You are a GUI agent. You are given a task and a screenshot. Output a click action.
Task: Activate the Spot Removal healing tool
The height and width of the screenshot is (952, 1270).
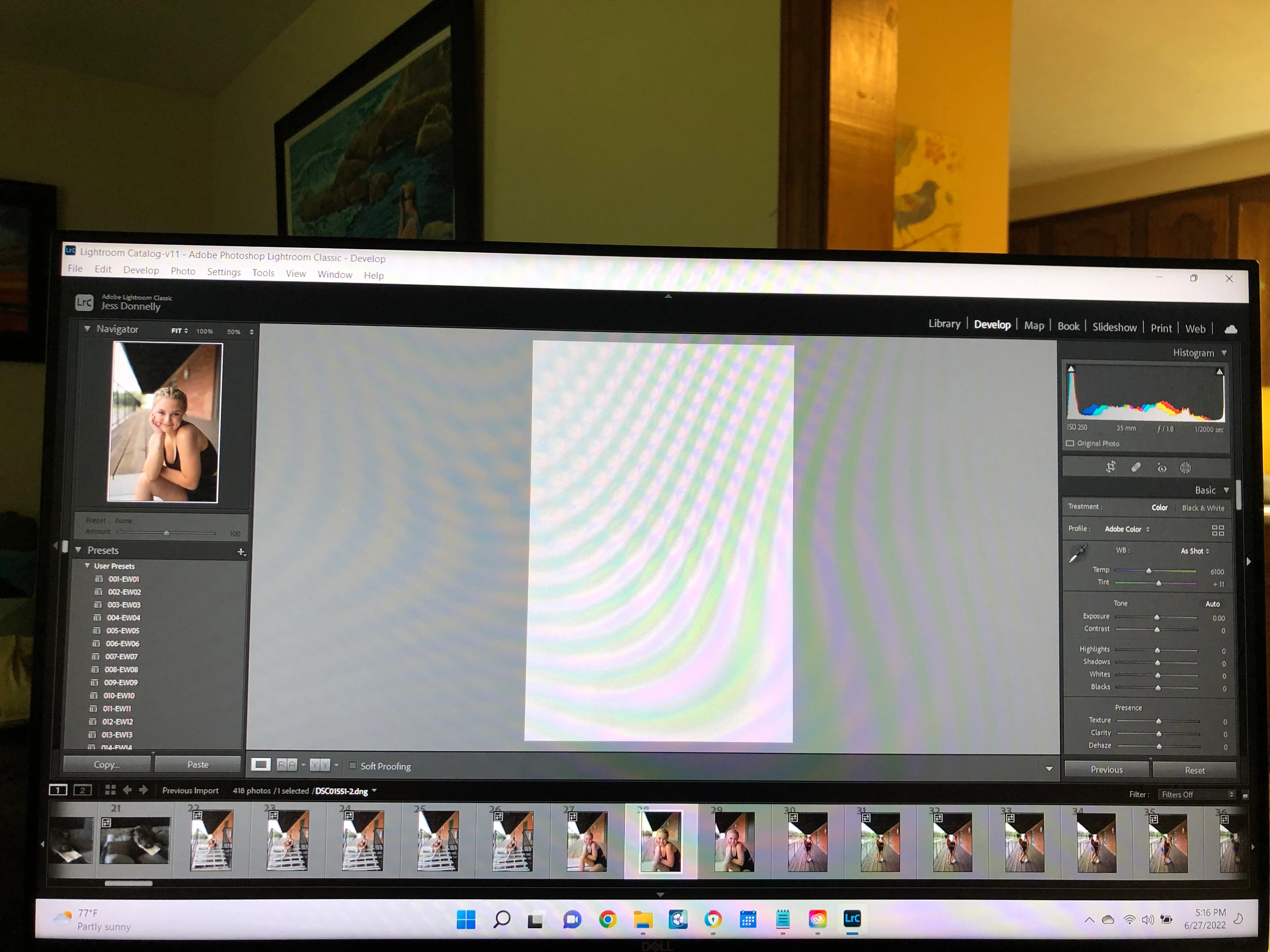click(x=1136, y=467)
